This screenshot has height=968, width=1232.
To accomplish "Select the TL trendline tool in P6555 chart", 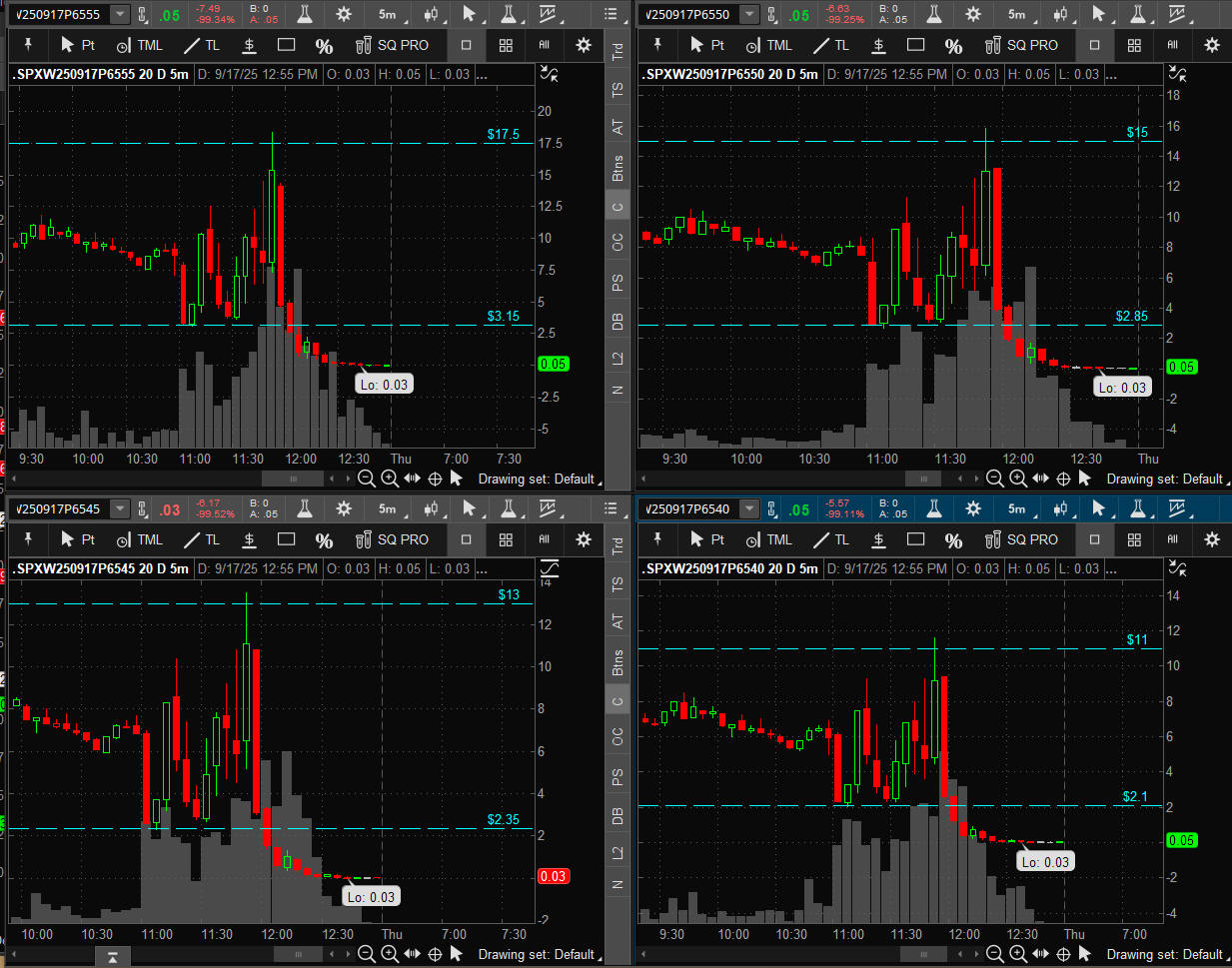I will point(201,45).
